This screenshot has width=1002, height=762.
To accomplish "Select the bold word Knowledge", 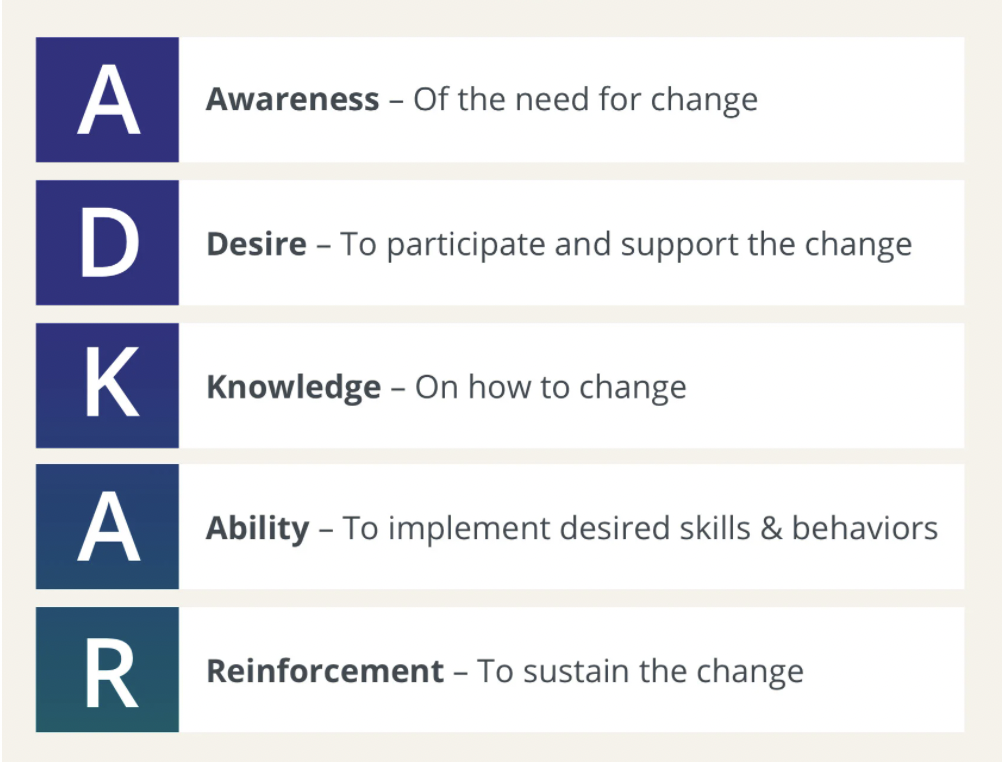I will pyautogui.click(x=293, y=387).
